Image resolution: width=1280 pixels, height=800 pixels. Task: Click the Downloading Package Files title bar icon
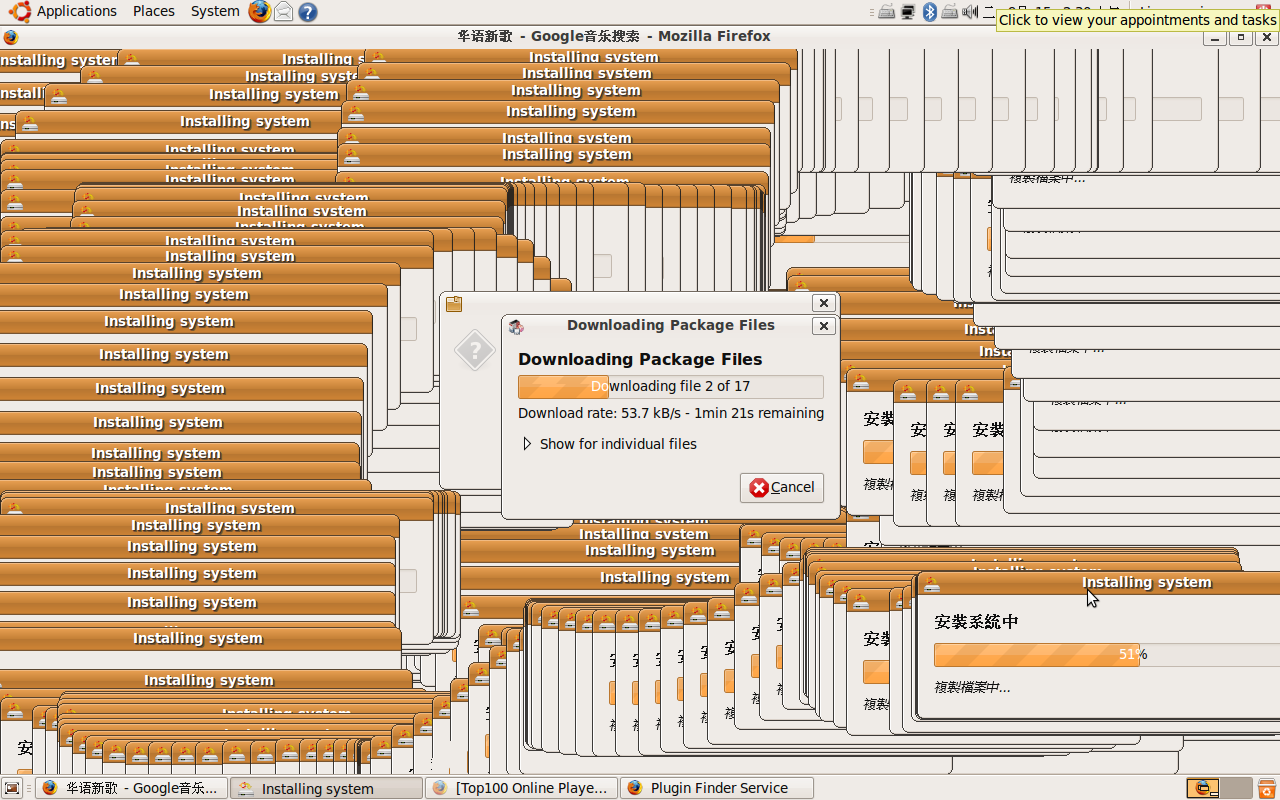coord(516,326)
